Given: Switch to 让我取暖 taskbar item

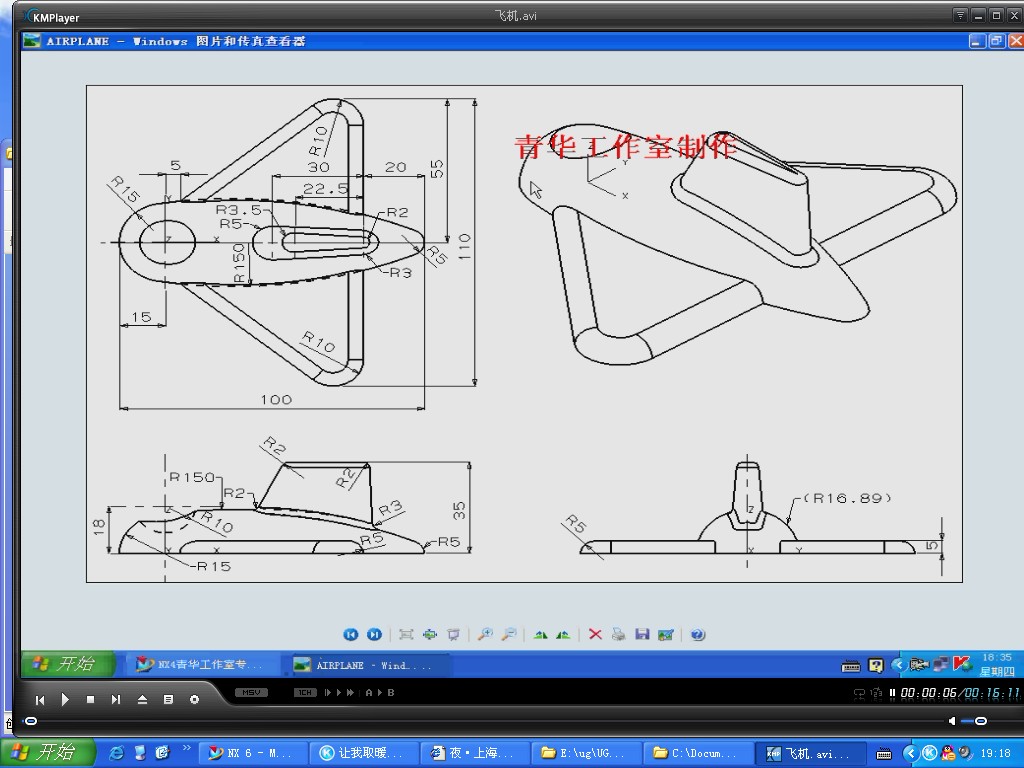Looking at the screenshot, I should tap(363, 753).
